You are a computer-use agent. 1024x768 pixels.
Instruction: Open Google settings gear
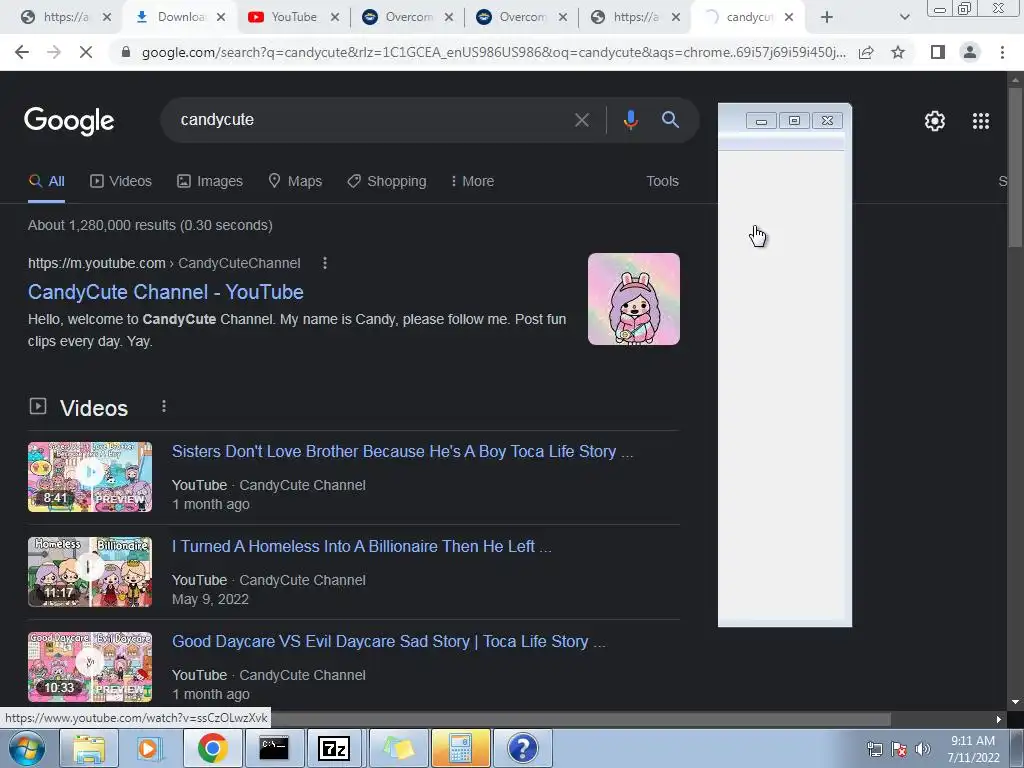coord(935,121)
